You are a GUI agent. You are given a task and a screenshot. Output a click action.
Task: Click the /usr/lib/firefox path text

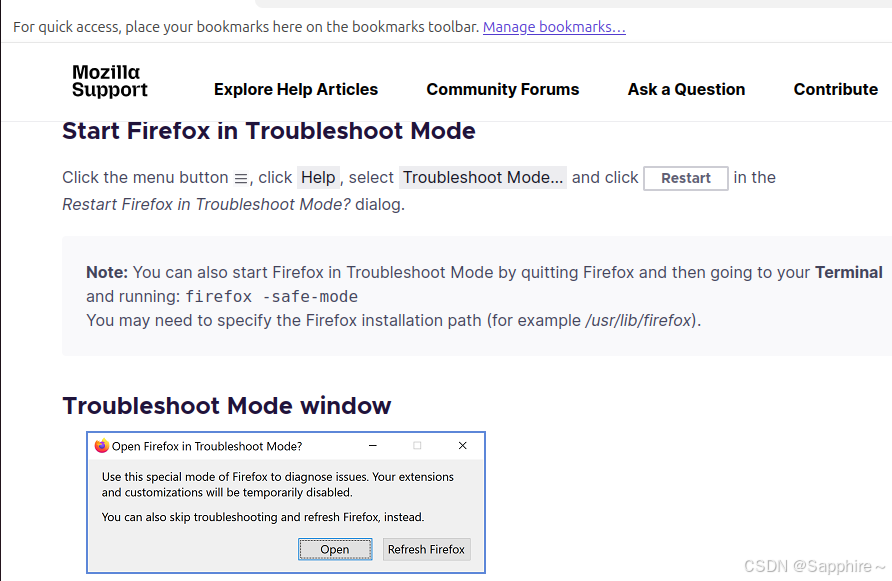point(638,320)
